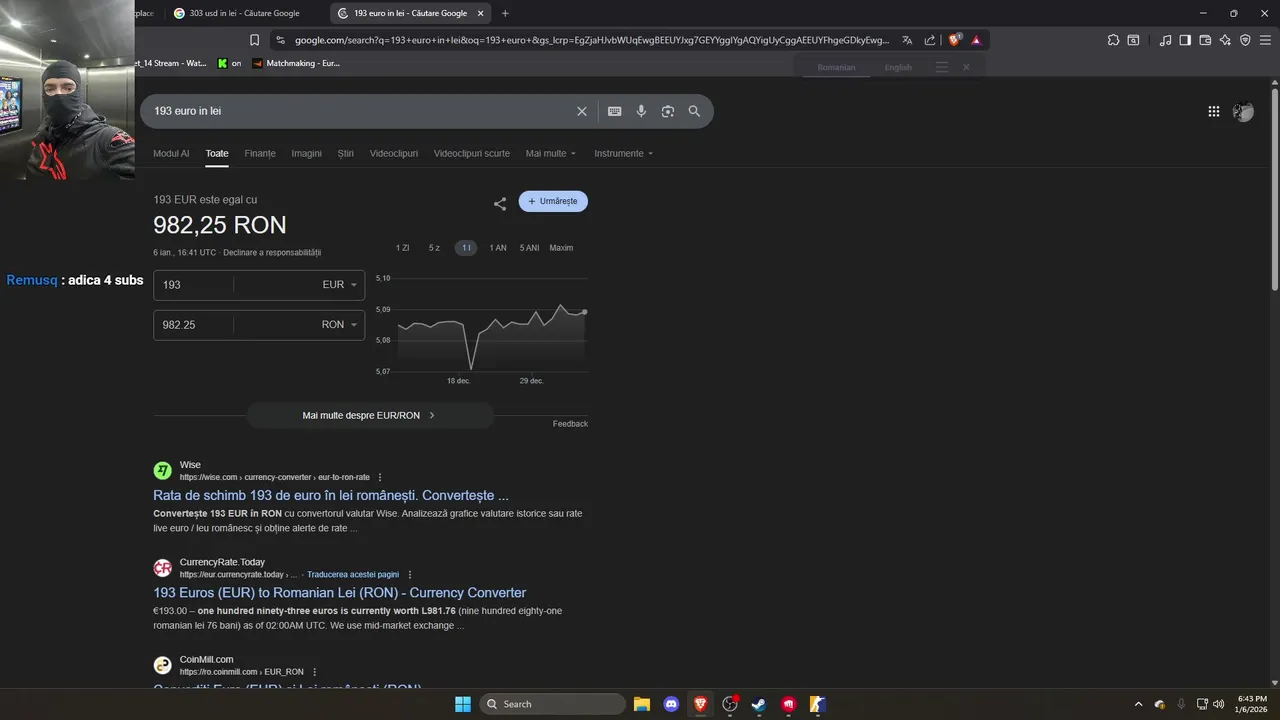
Task: Open the EUR currency dropdown
Action: tap(339, 285)
